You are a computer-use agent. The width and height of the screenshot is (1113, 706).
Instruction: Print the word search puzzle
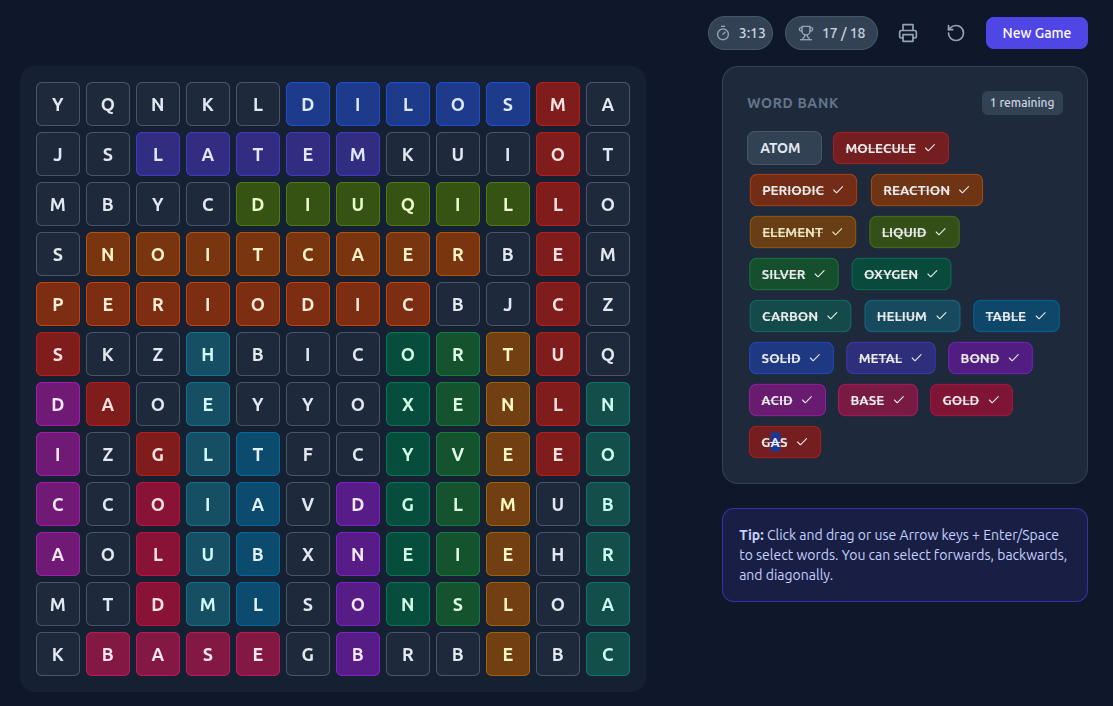point(907,32)
